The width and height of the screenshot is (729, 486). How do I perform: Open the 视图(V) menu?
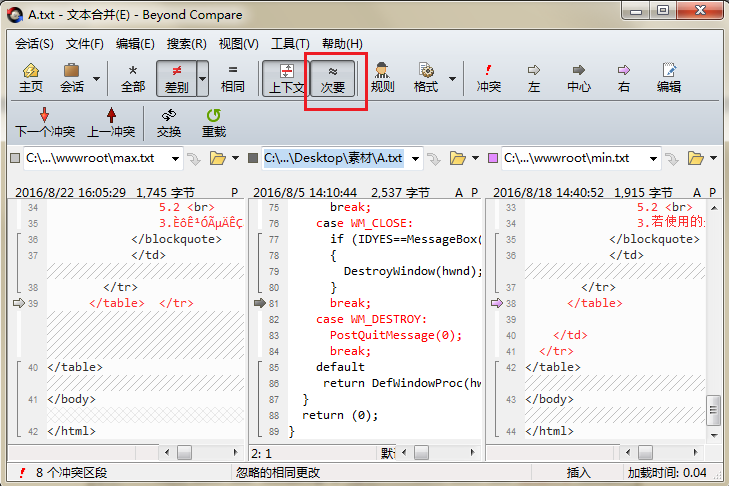point(239,44)
